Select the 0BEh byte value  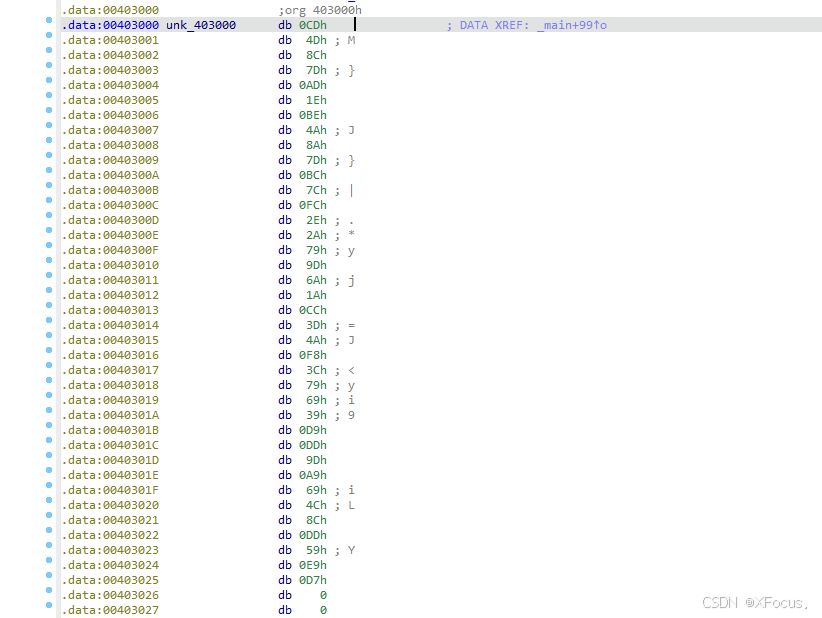tap(313, 115)
